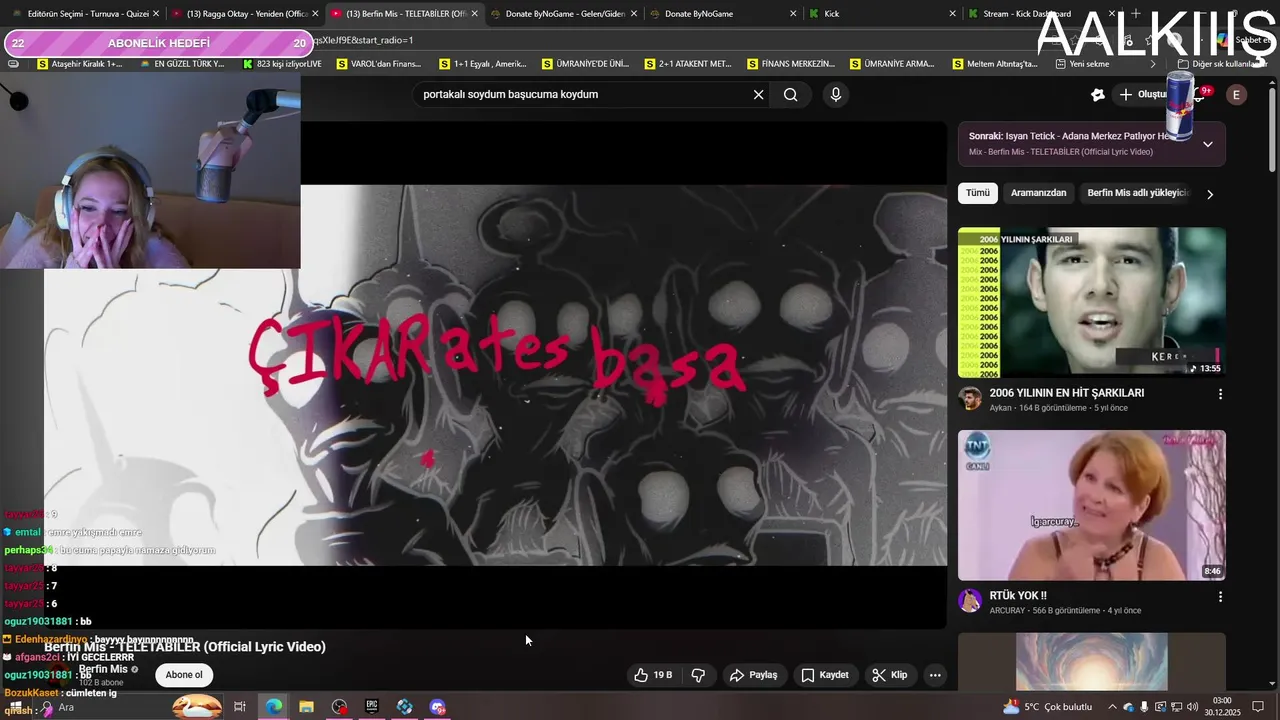Select the Berfin Mis adlı yükleyici chip

(1137, 193)
